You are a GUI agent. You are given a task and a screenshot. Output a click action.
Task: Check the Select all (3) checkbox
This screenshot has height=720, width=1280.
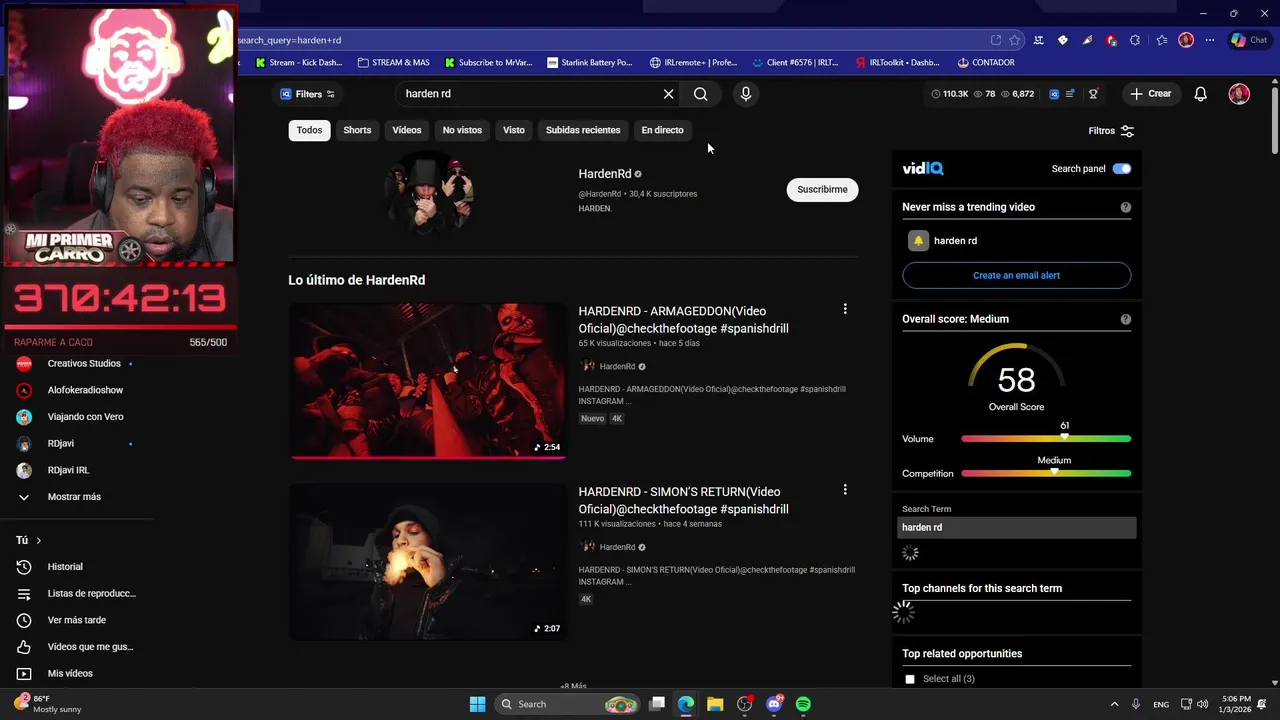910,679
